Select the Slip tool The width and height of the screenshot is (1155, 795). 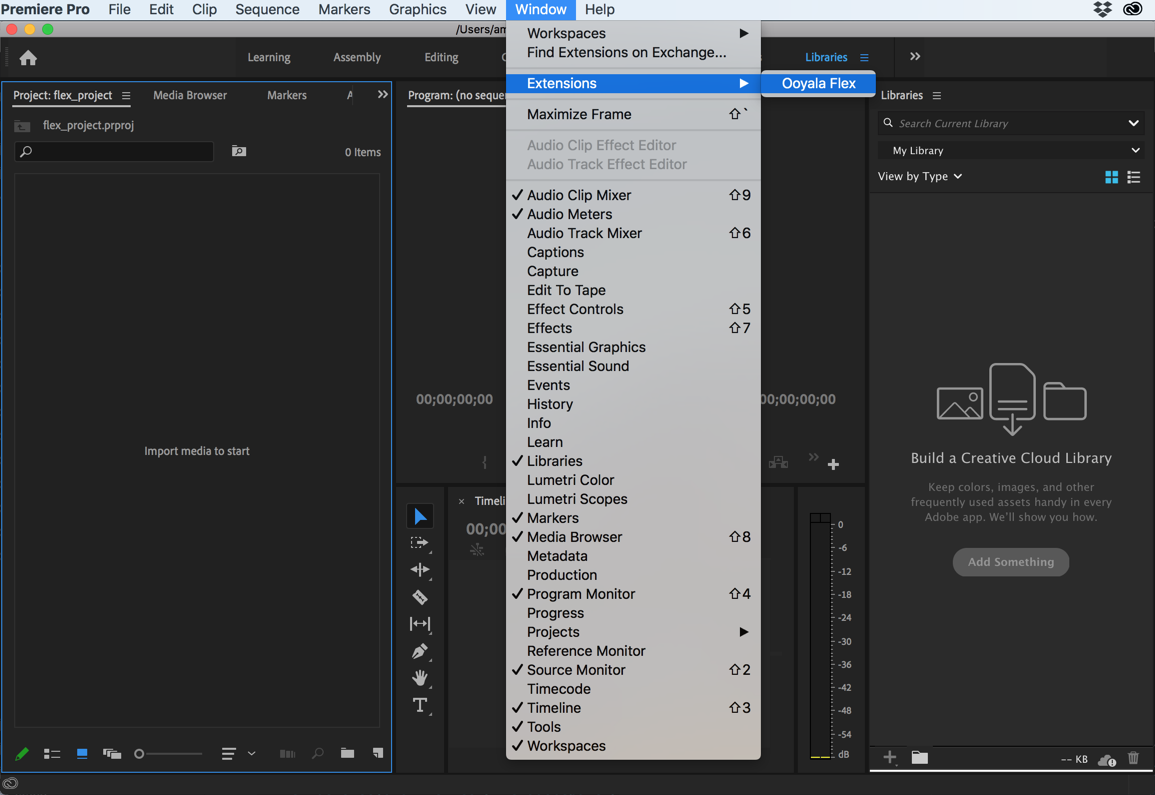click(x=420, y=624)
